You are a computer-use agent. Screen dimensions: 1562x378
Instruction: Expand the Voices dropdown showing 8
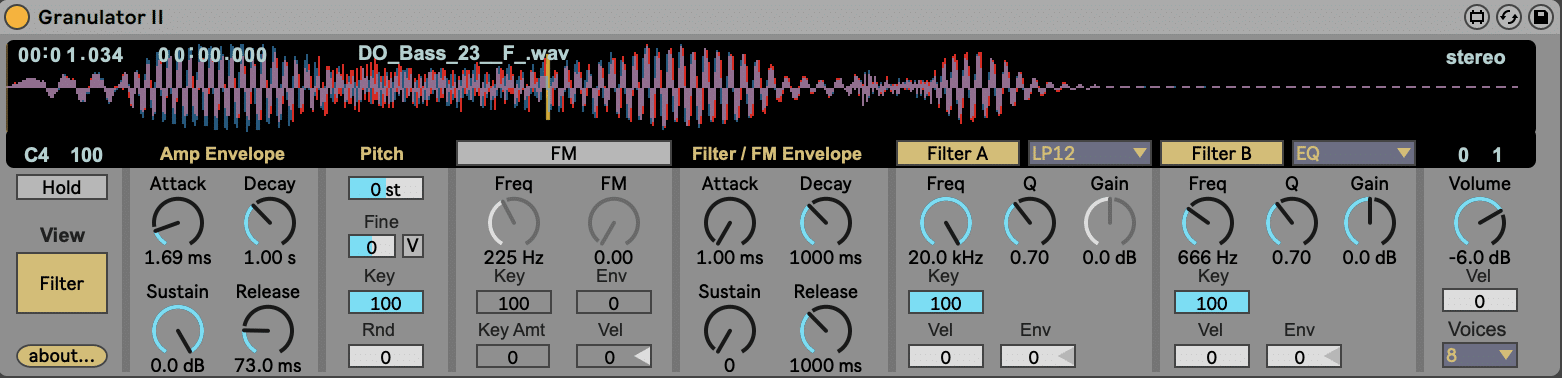[x=1479, y=355]
